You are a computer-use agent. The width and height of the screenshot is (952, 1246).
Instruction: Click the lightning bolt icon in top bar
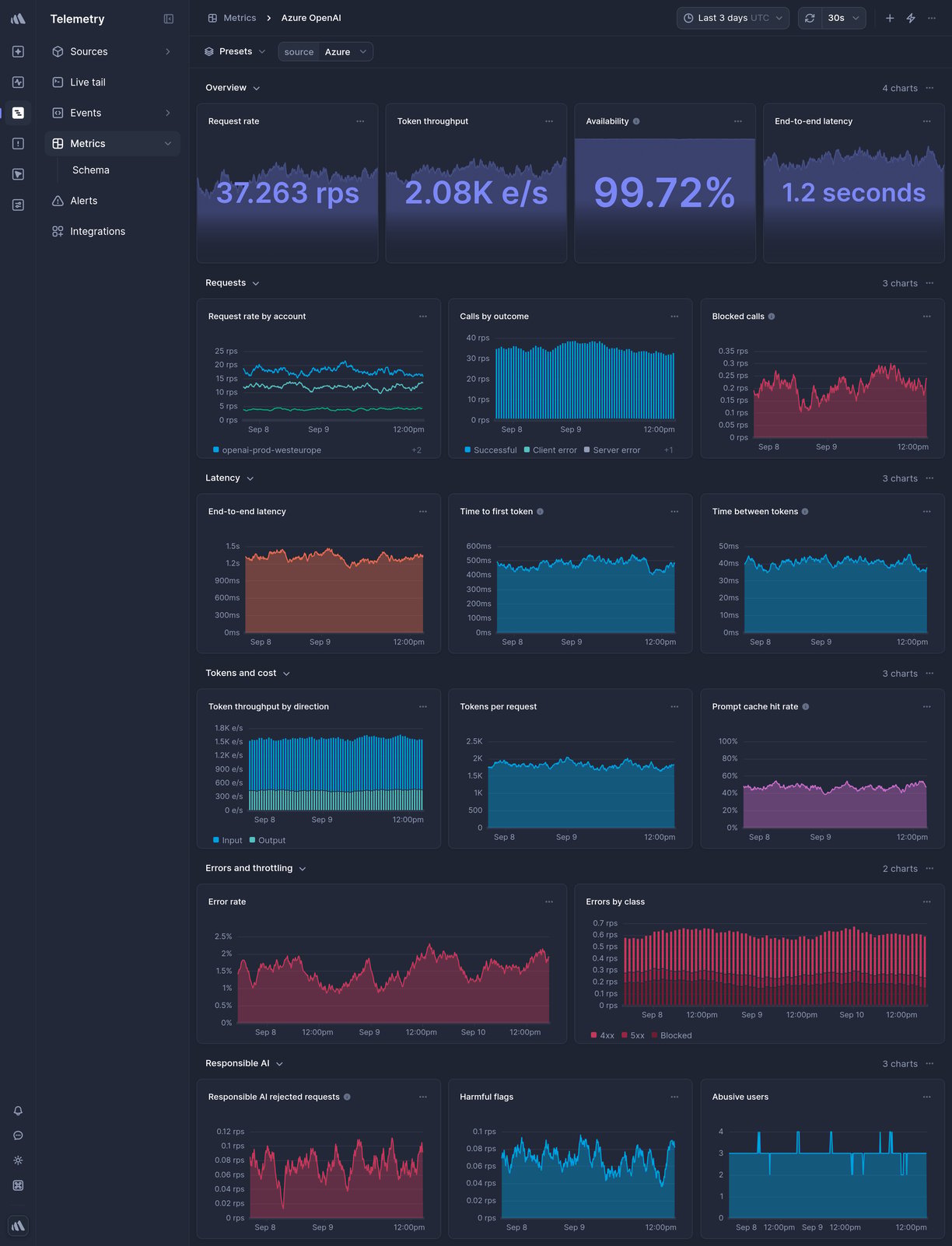click(911, 18)
